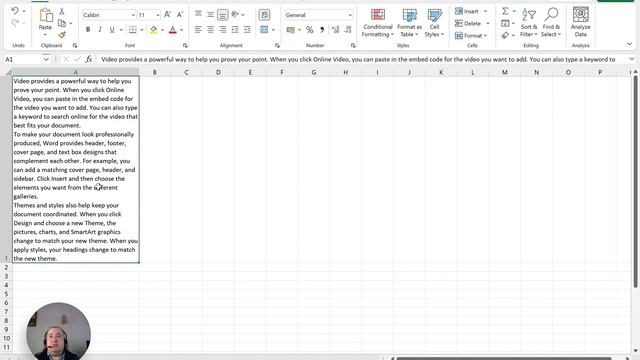Apply borders with the Borders icon
This screenshot has height=360, width=640.
click(x=133, y=29)
